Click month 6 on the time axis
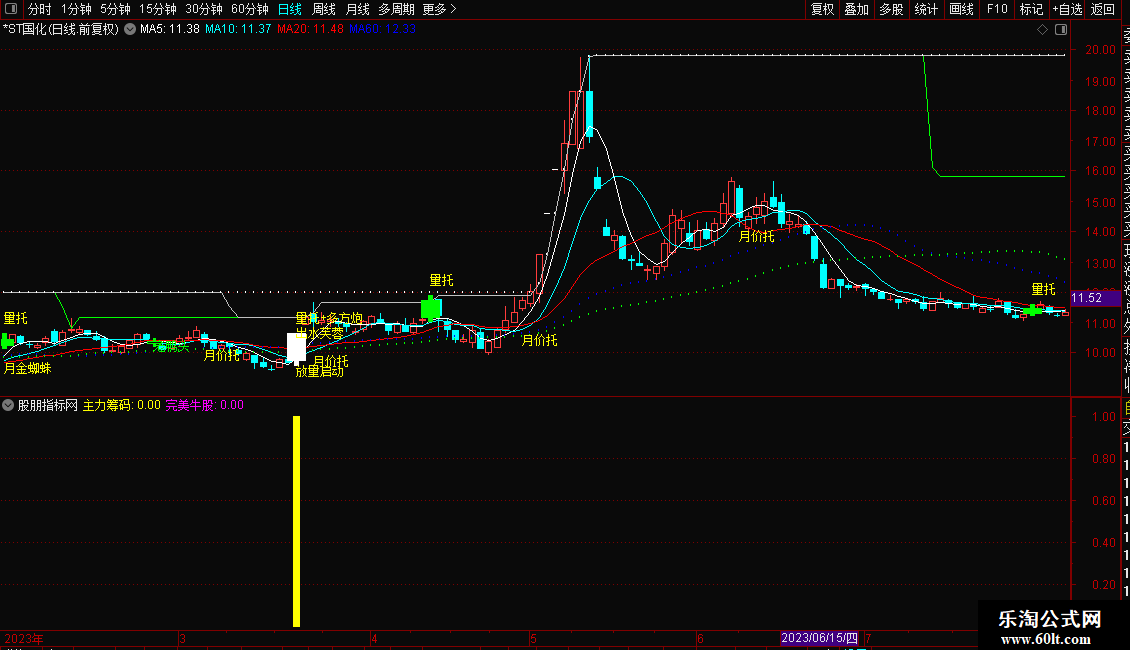1130x650 pixels. pyautogui.click(x=700, y=639)
